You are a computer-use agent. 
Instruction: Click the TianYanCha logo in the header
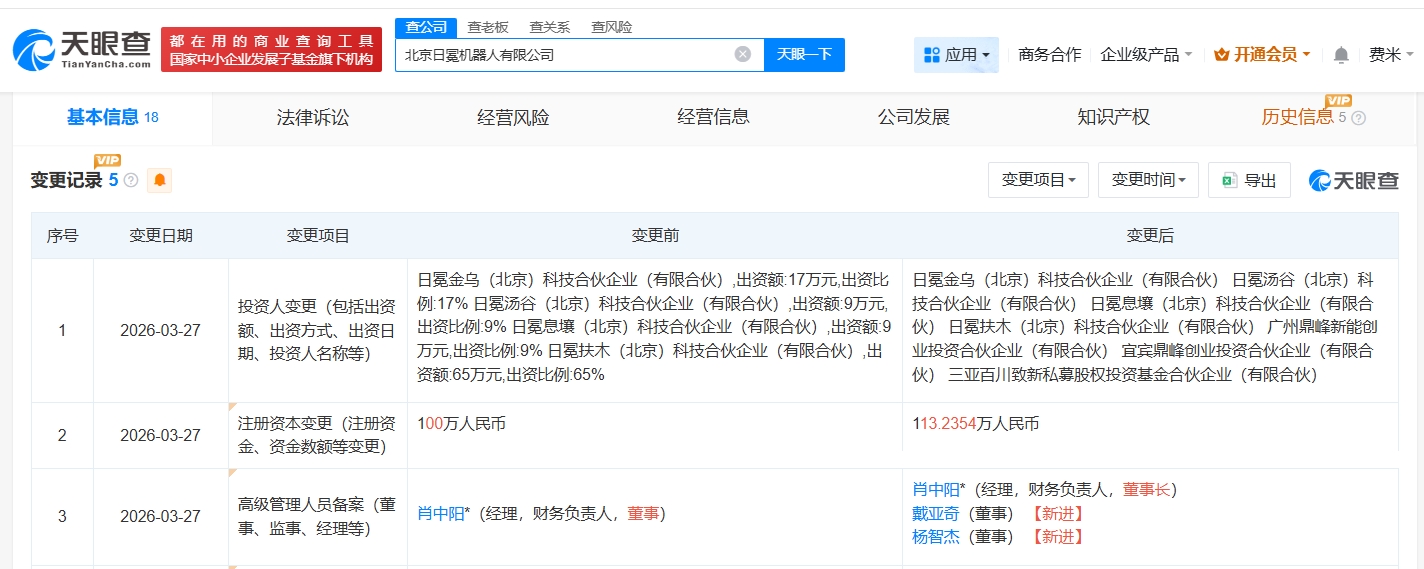(x=82, y=49)
